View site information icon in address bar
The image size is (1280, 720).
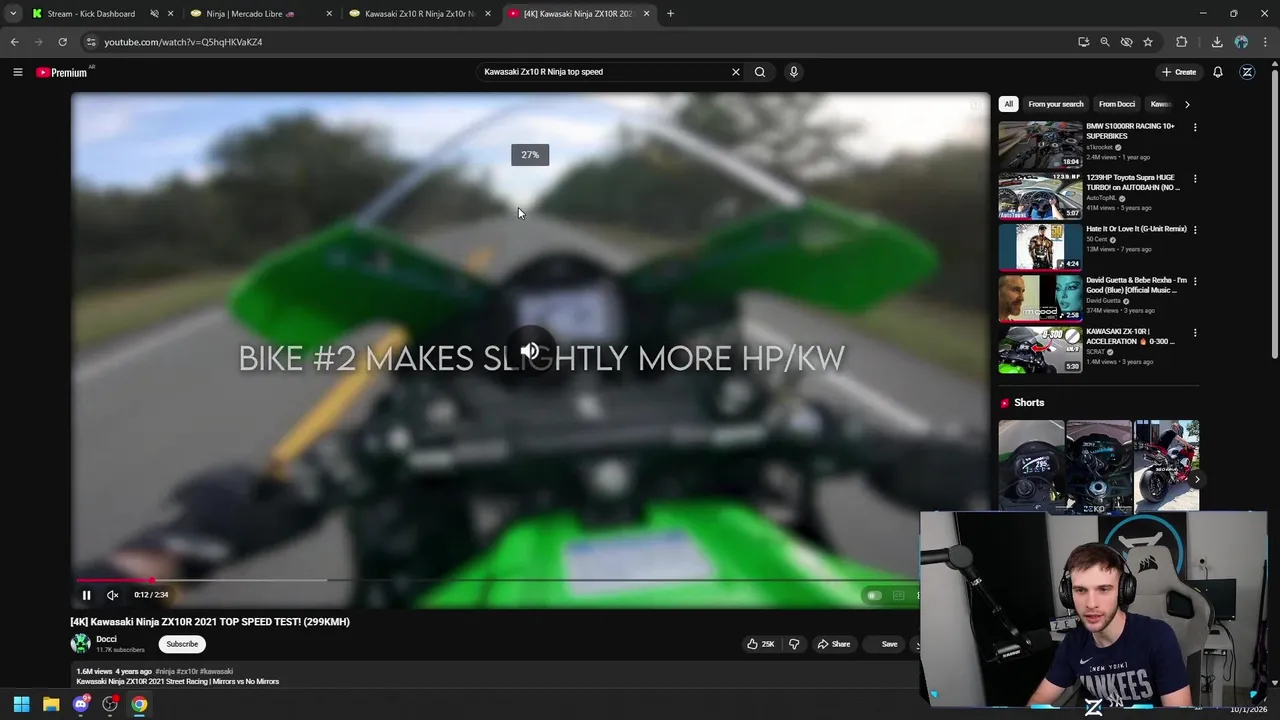tap(90, 42)
